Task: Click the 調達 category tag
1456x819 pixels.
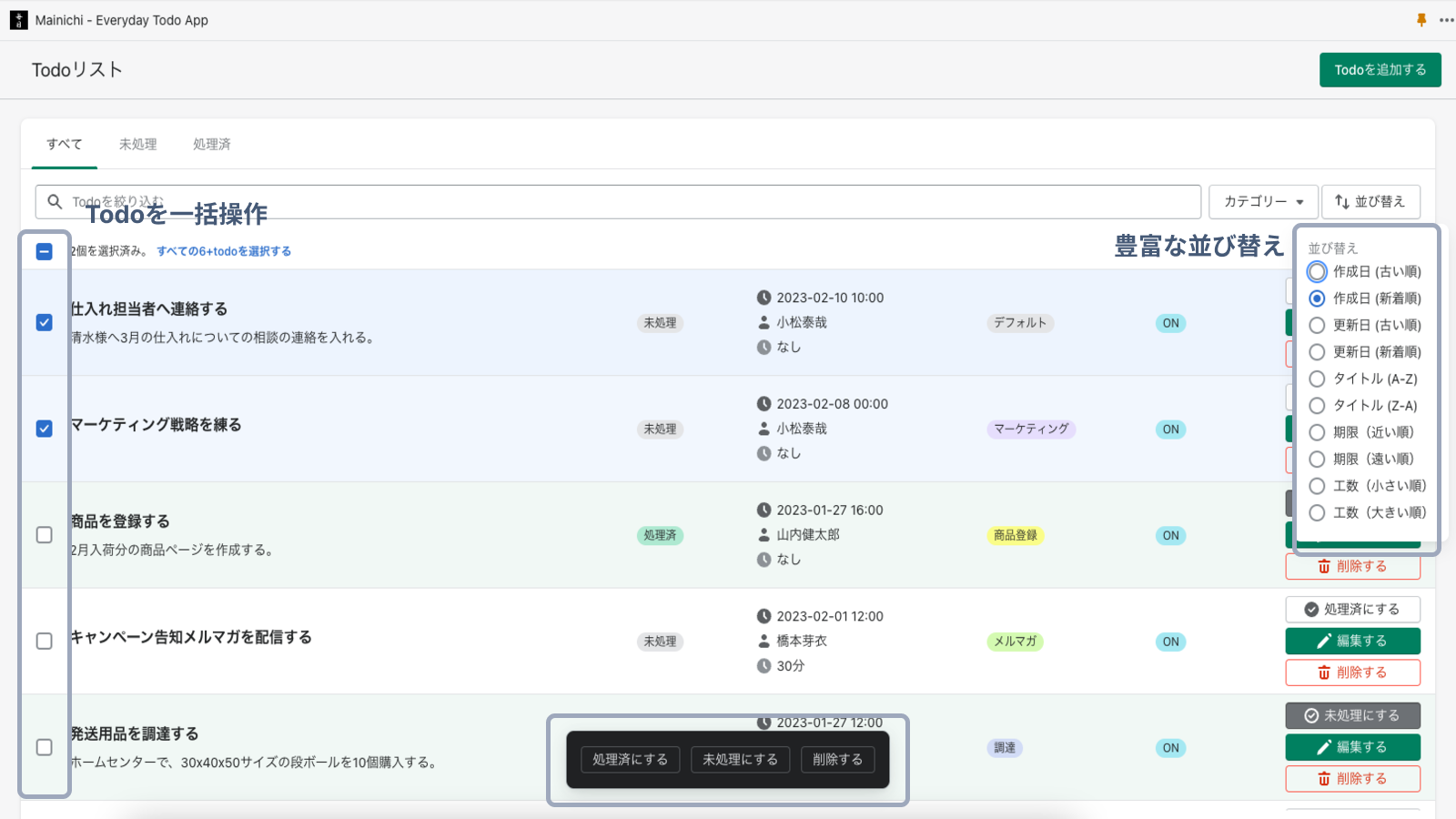Action: coord(1005,748)
